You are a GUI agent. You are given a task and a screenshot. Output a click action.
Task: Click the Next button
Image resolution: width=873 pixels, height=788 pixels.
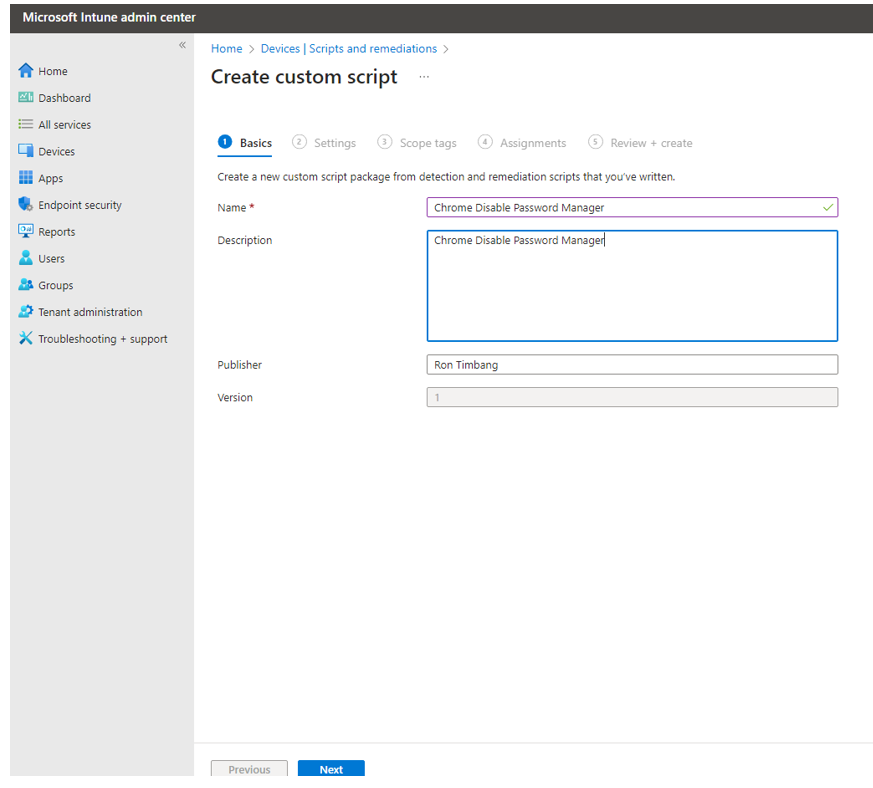pos(331,769)
